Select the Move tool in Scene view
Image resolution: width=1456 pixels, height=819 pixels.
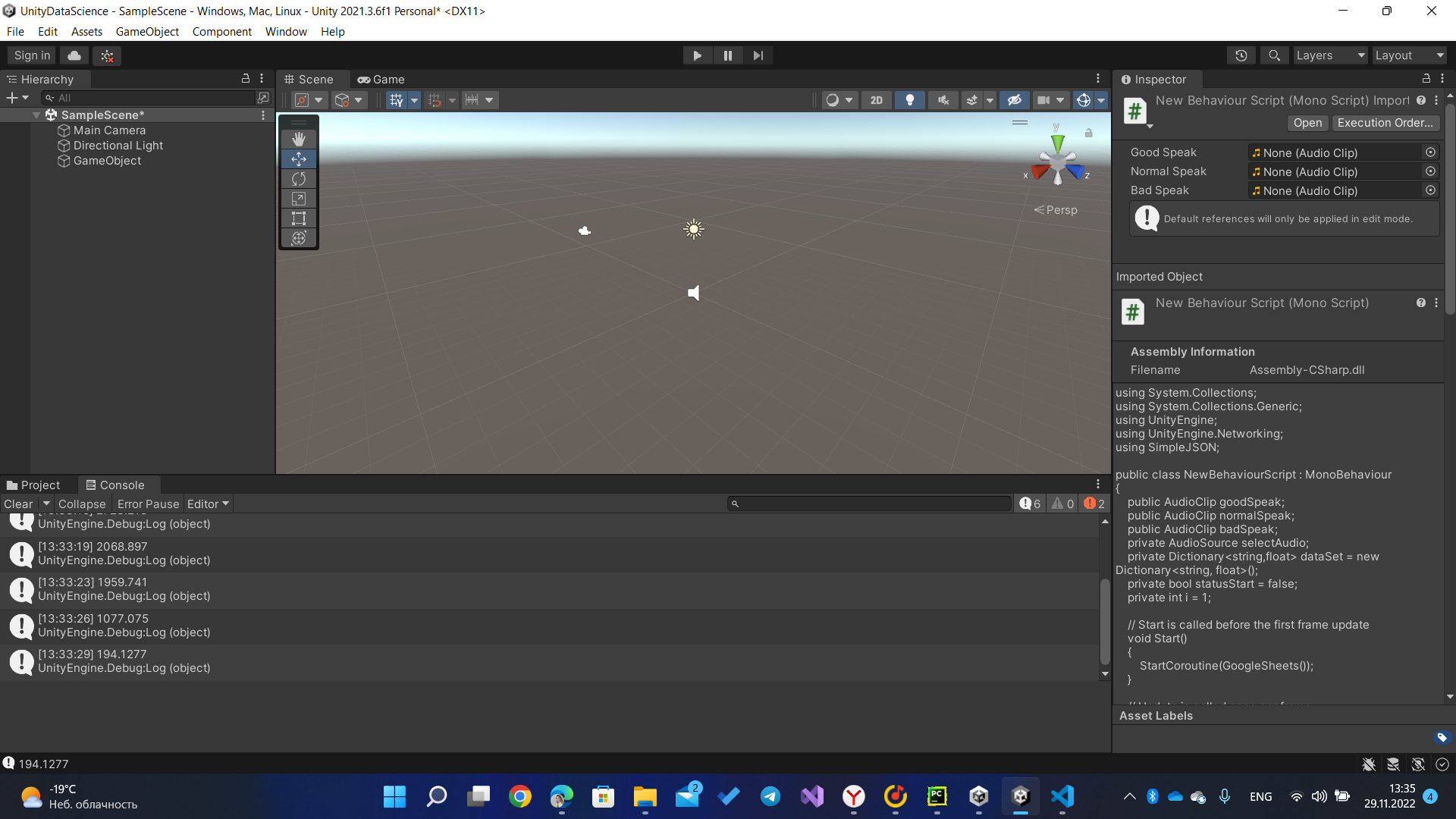coord(299,159)
